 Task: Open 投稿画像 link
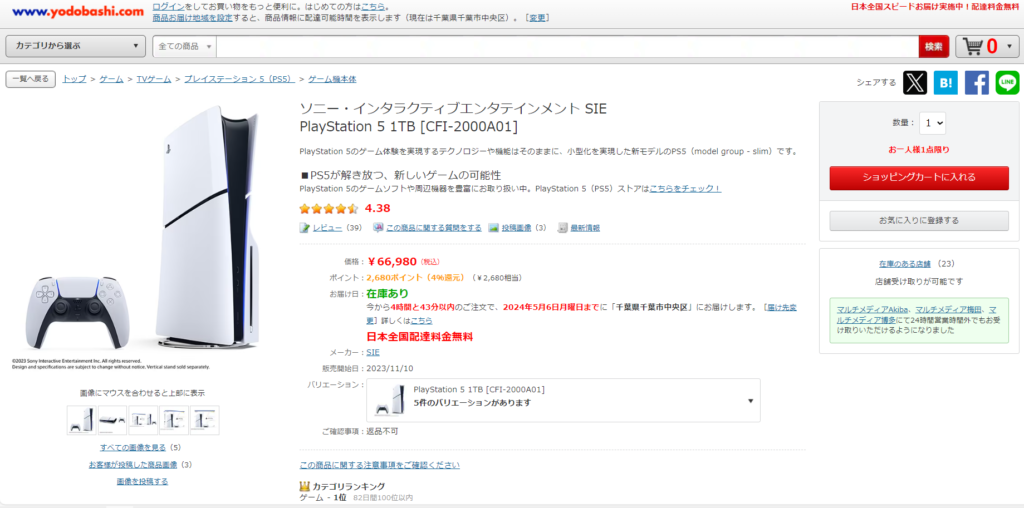click(x=517, y=228)
